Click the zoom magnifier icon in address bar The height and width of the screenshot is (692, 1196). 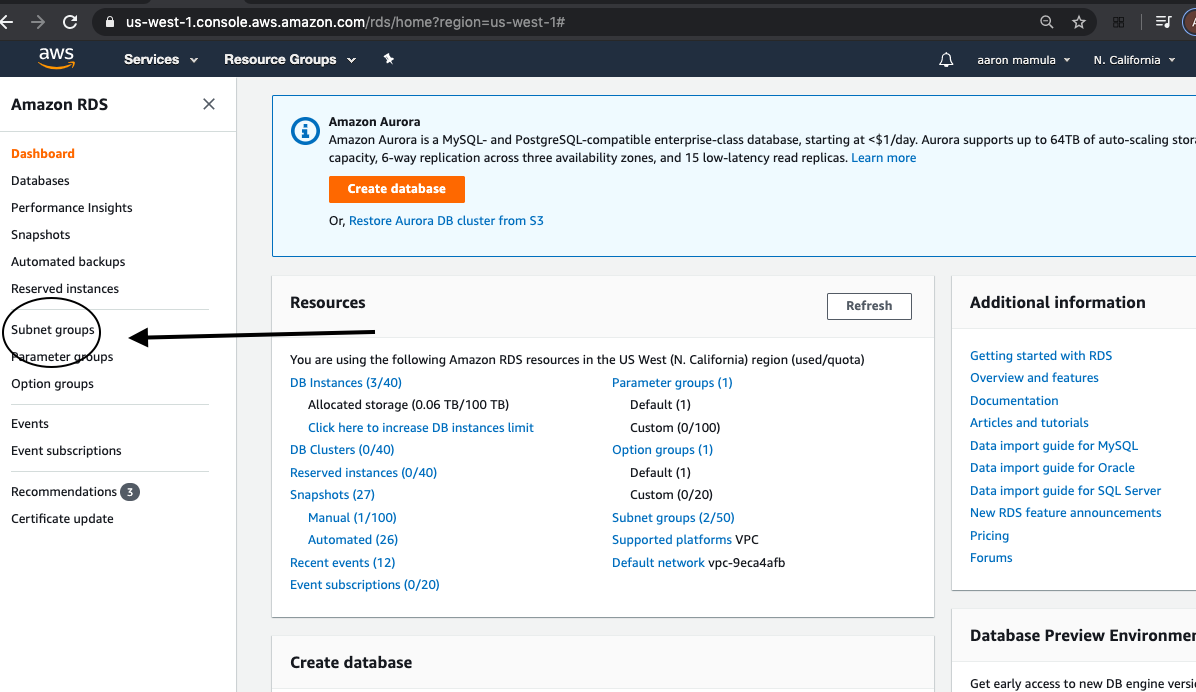(1046, 22)
